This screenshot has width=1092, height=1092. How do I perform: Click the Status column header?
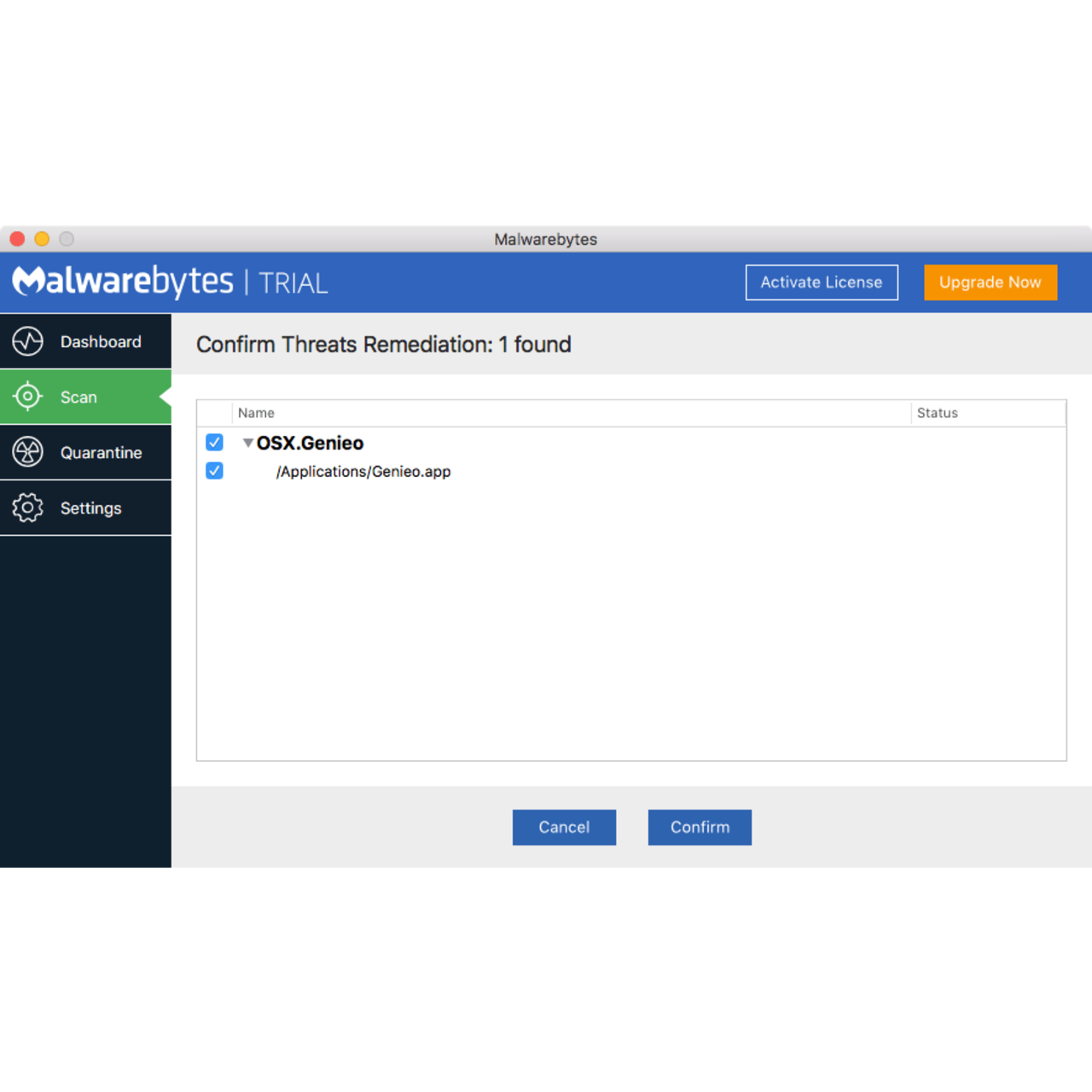click(x=937, y=413)
